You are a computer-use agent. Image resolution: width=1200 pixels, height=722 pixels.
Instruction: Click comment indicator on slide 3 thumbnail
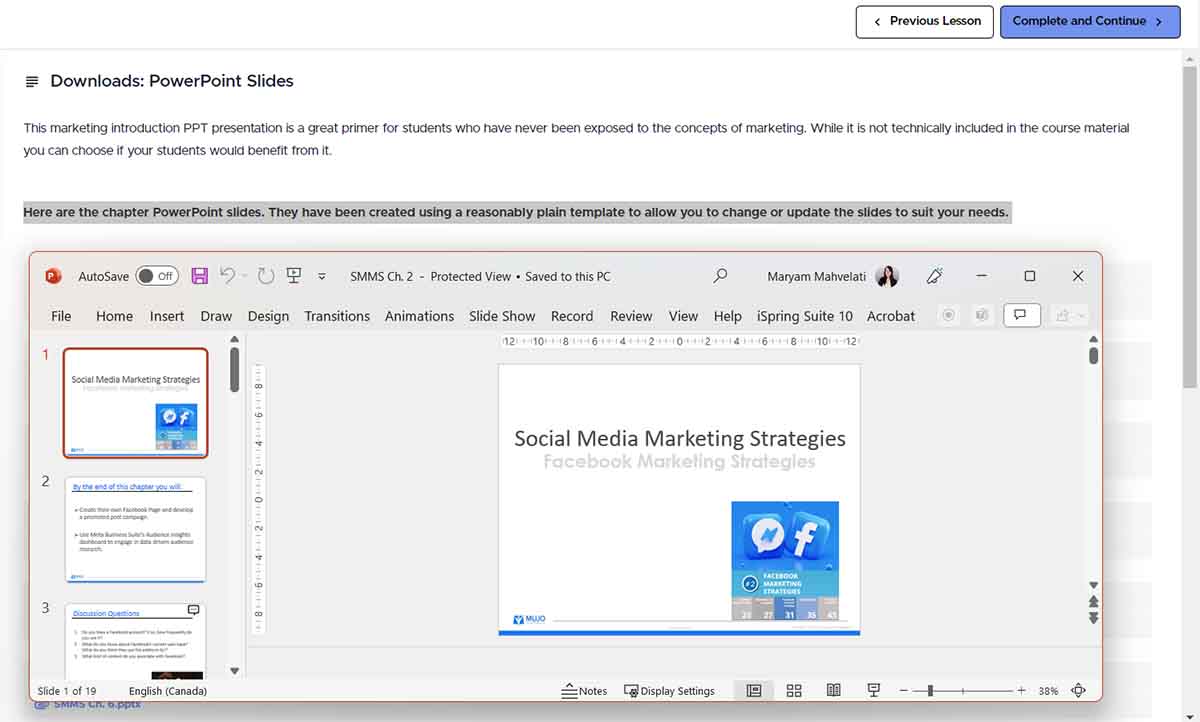coord(193,610)
